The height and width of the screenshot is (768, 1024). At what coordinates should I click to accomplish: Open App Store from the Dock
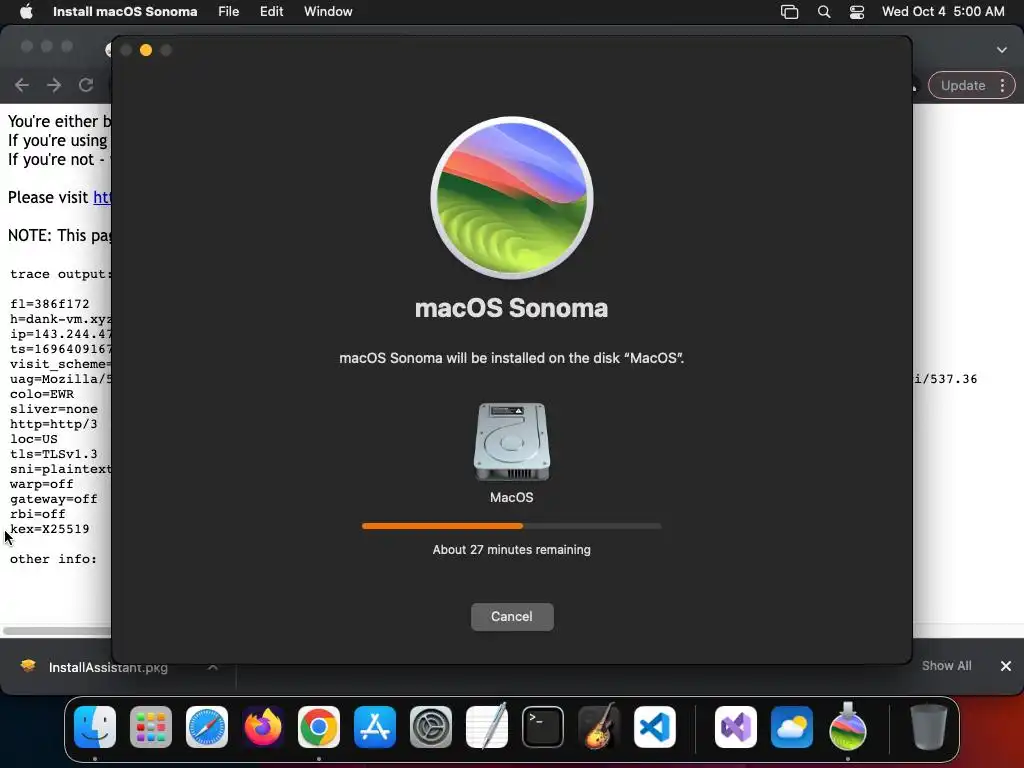pyautogui.click(x=375, y=727)
